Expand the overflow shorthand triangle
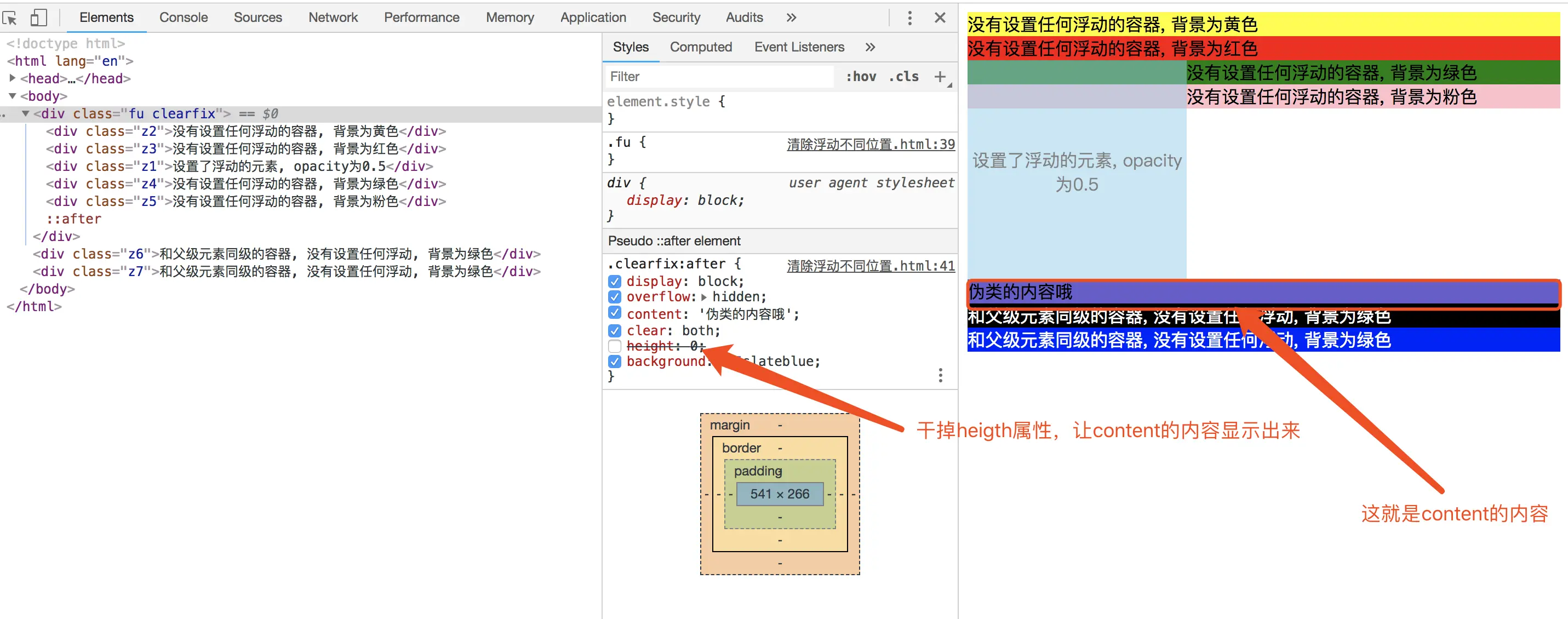This screenshot has height=619, width=1568. (x=703, y=297)
